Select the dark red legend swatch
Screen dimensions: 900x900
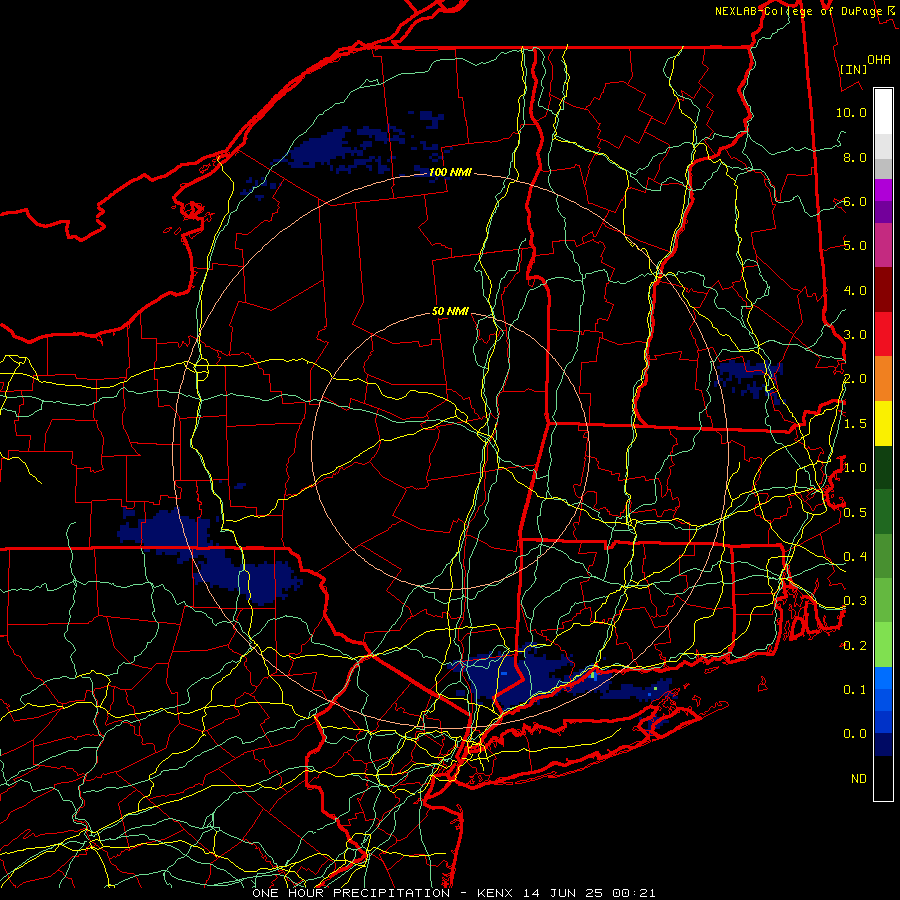pyautogui.click(x=883, y=290)
